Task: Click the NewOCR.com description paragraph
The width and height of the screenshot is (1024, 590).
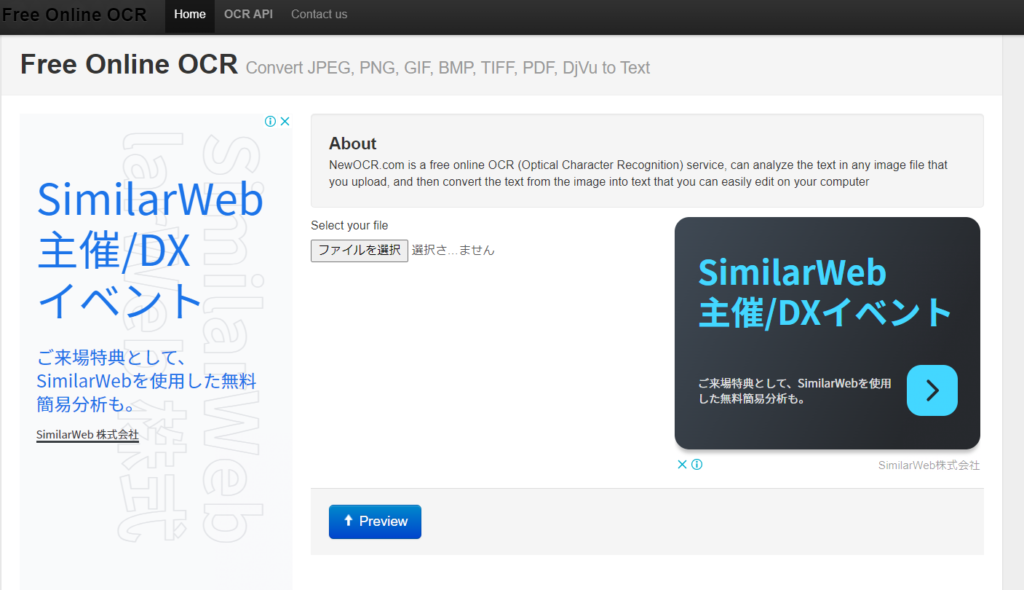Action: (638, 173)
